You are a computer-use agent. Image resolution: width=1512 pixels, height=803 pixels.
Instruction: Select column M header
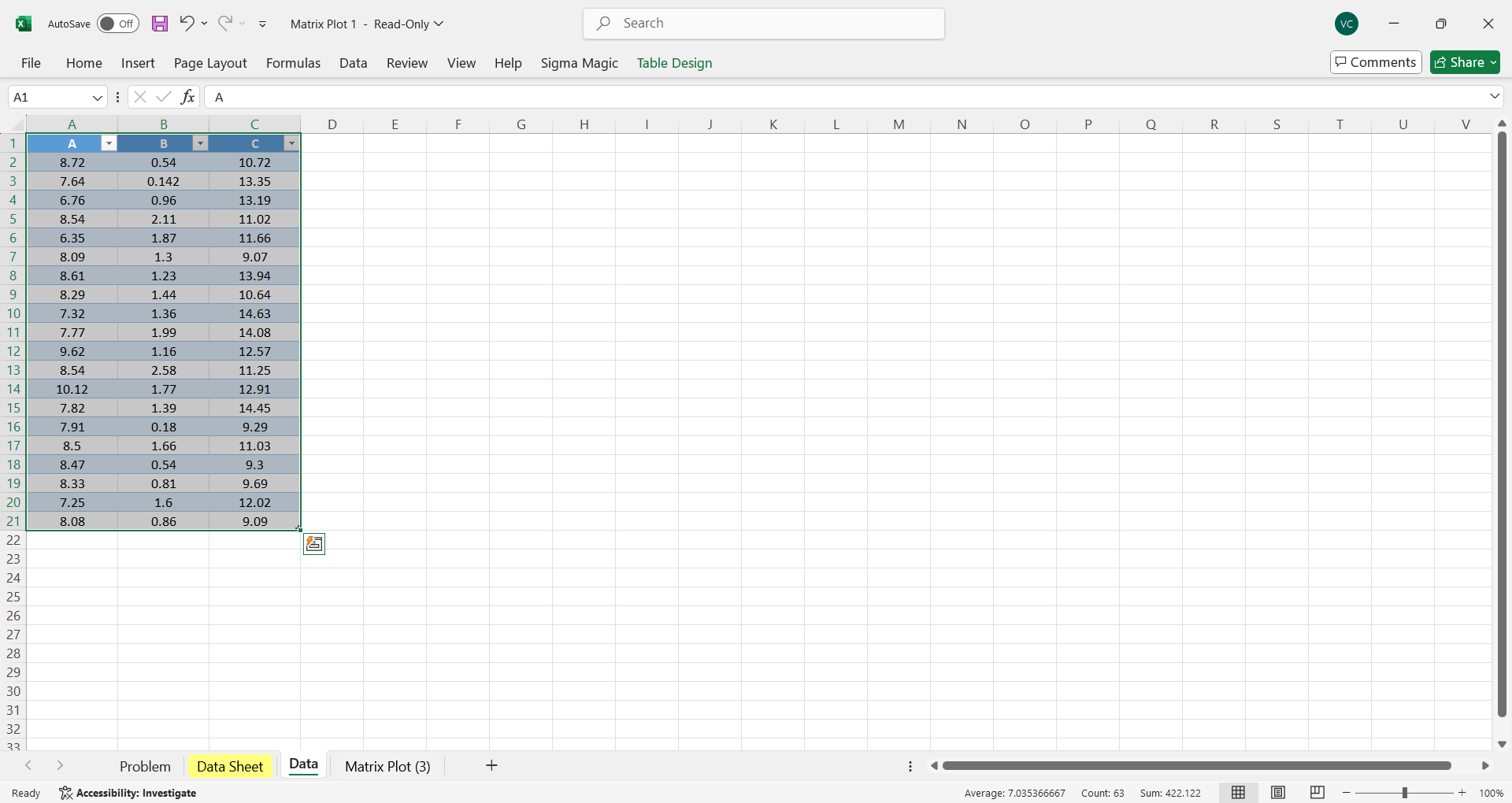pos(899,124)
